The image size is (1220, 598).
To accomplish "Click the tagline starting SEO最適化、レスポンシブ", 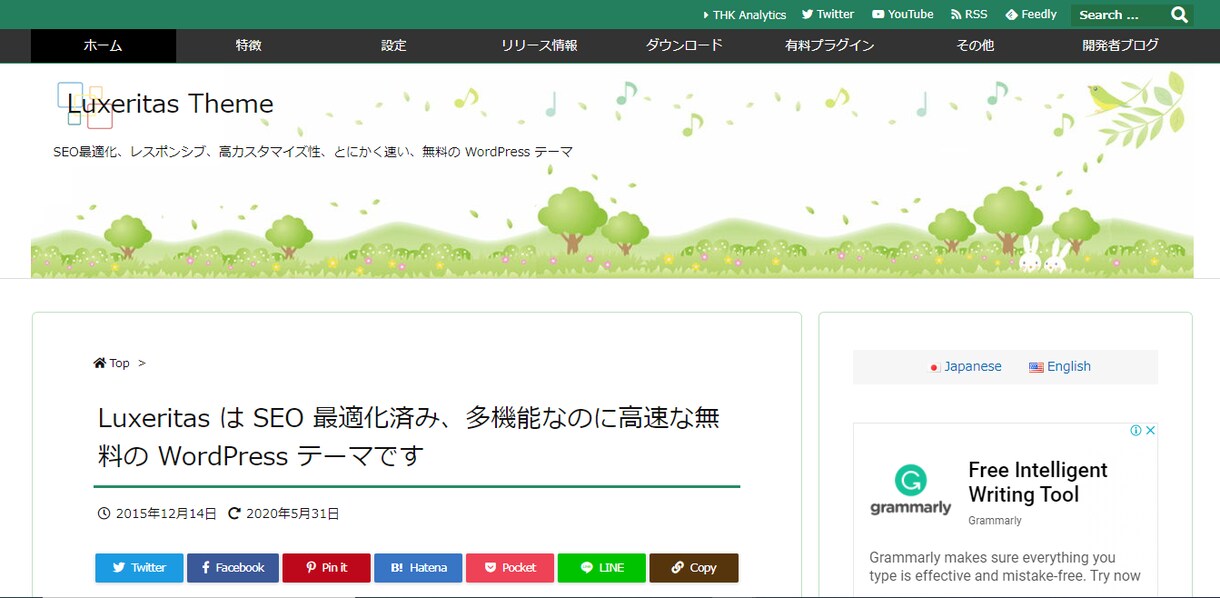I will [x=313, y=152].
